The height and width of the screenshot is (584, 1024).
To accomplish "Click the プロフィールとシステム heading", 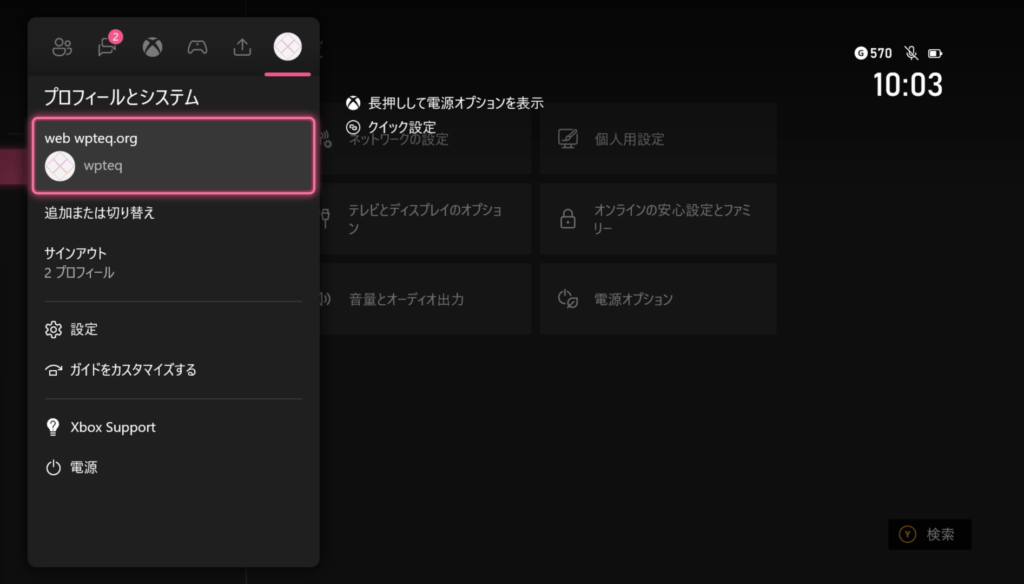I will (121, 97).
